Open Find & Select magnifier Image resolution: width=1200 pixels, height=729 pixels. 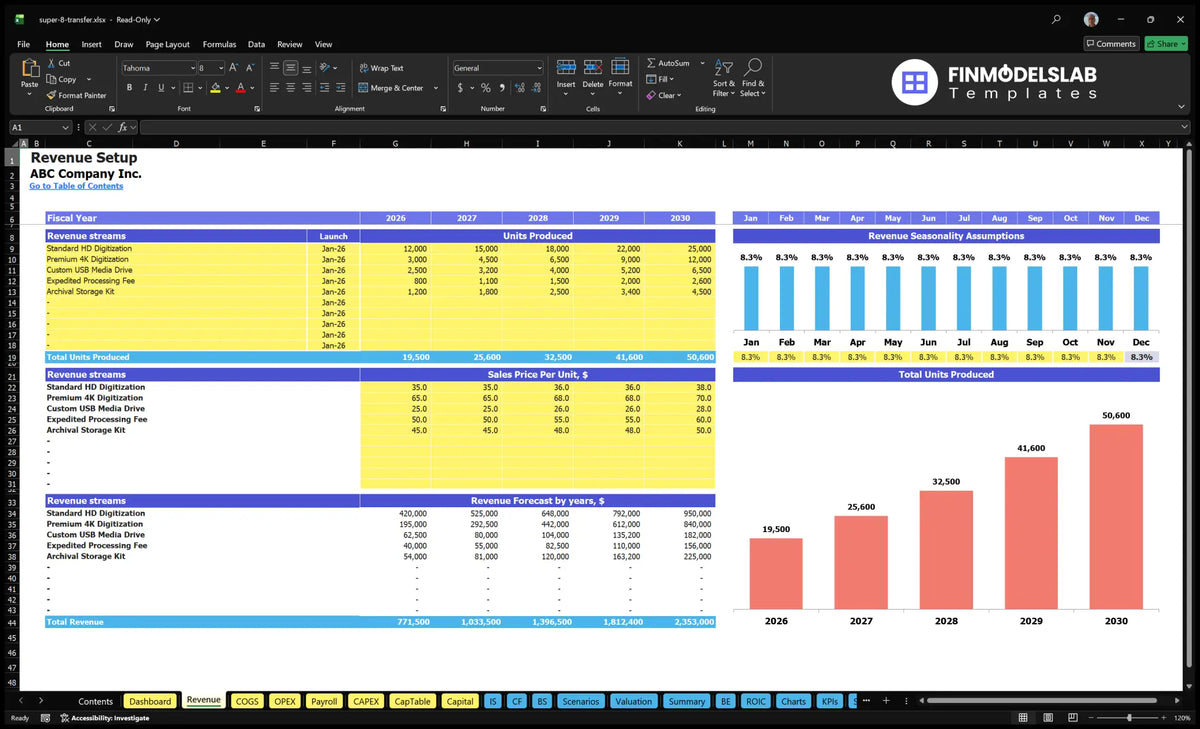753,77
